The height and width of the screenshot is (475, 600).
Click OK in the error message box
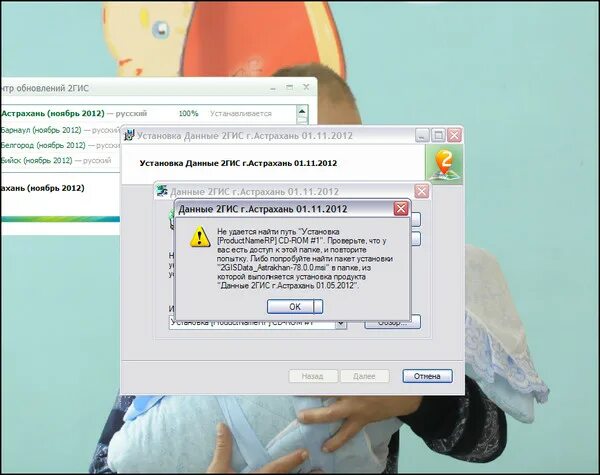(x=295, y=307)
